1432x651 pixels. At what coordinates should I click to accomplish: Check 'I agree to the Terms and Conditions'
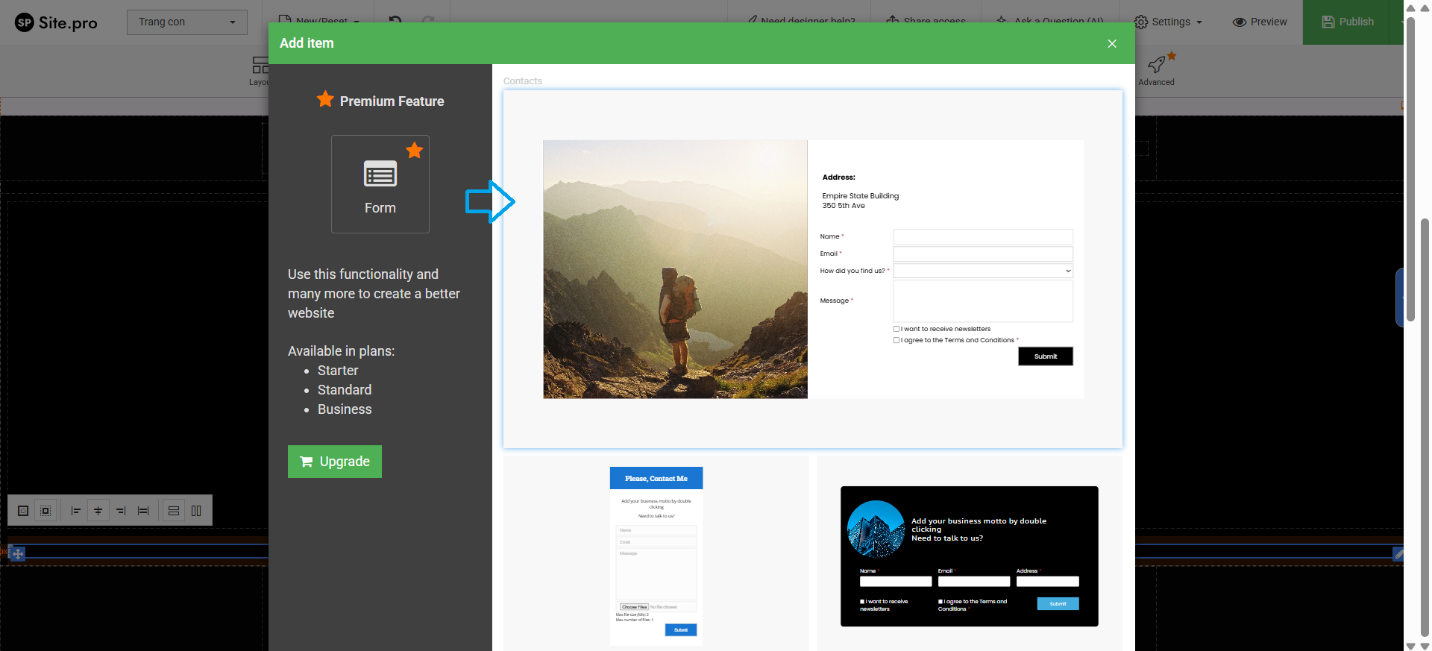(896, 340)
